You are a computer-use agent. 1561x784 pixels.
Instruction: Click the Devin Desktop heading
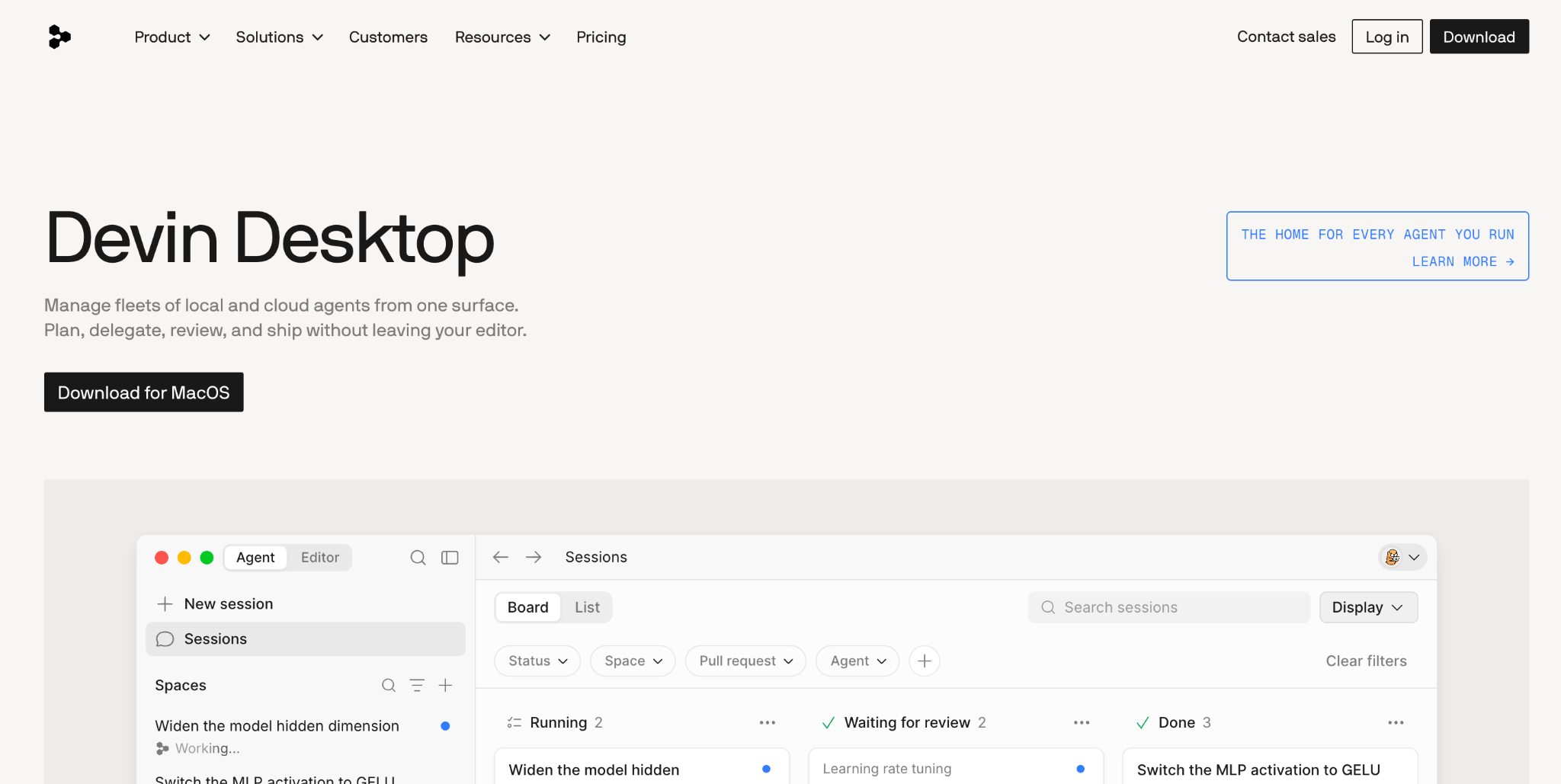point(270,239)
